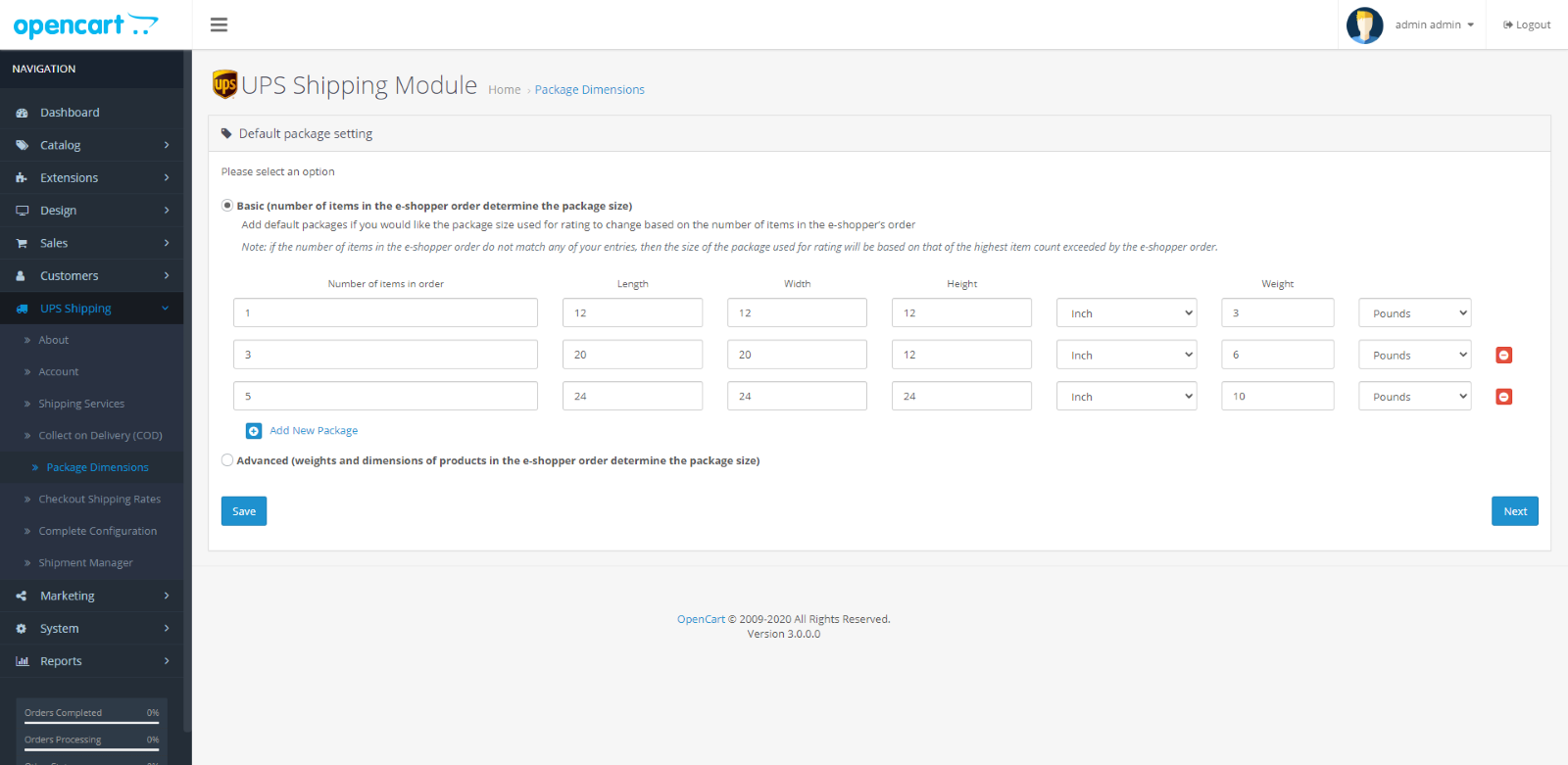The width and height of the screenshot is (1568, 765).
Task: Click the Orders Completed progress bar
Action: point(92,723)
